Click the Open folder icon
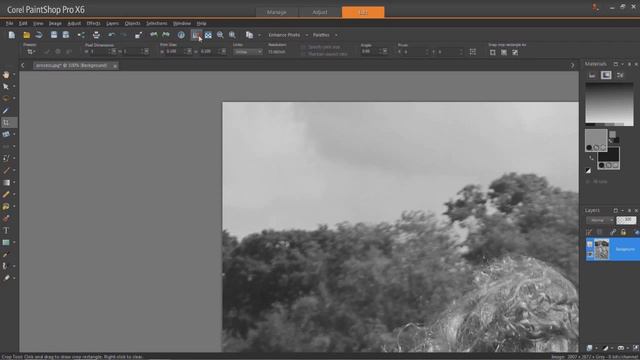Image resolution: width=640 pixels, height=360 pixels. [27, 35]
